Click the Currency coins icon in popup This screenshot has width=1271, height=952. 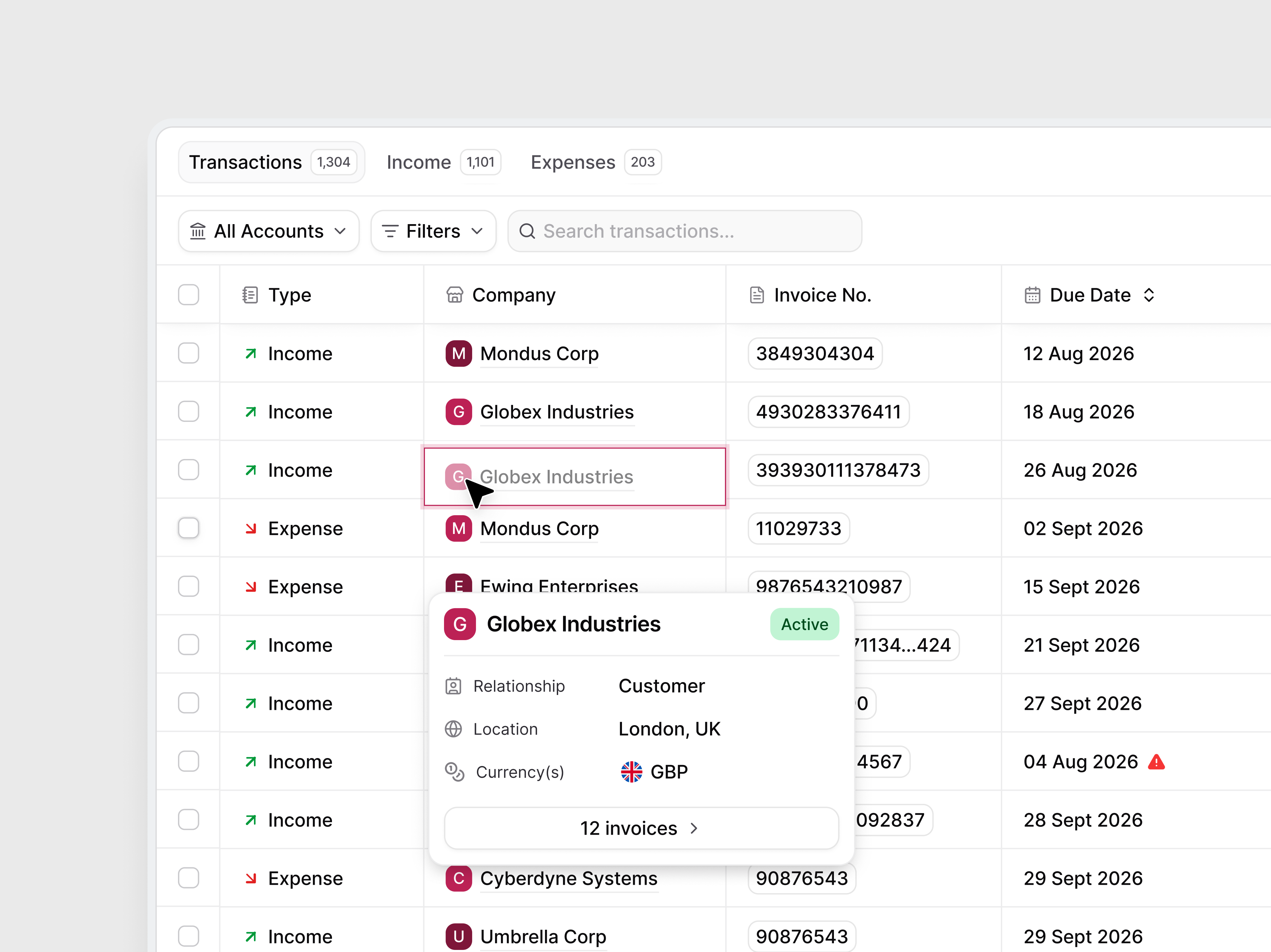tap(454, 772)
